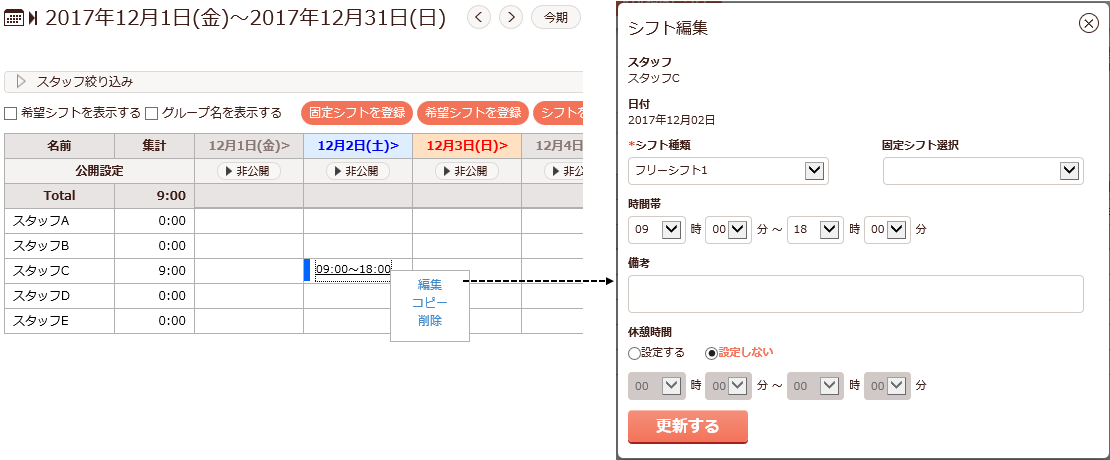Close the シフト編集 dialog with X icon

tap(1089, 25)
